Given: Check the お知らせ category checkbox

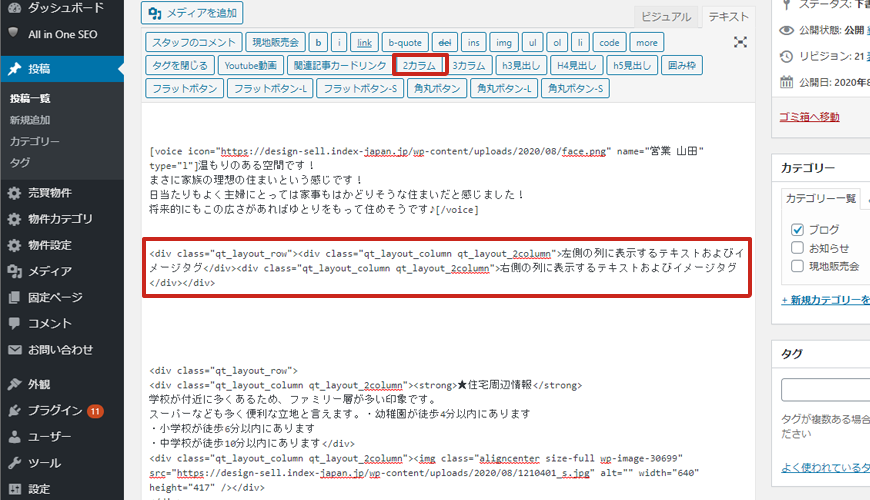Looking at the screenshot, I should coord(797,247).
